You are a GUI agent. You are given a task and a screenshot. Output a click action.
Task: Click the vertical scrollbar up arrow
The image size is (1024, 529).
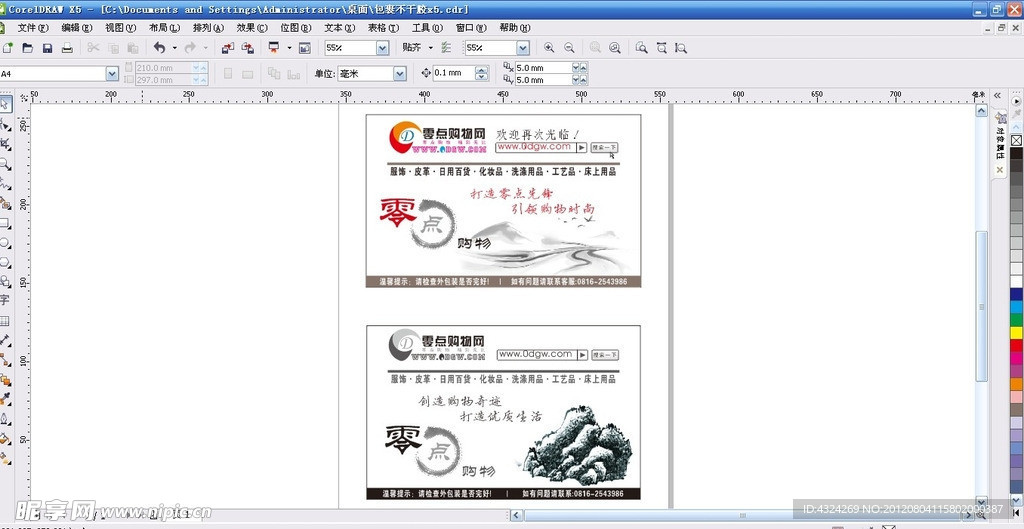point(982,111)
